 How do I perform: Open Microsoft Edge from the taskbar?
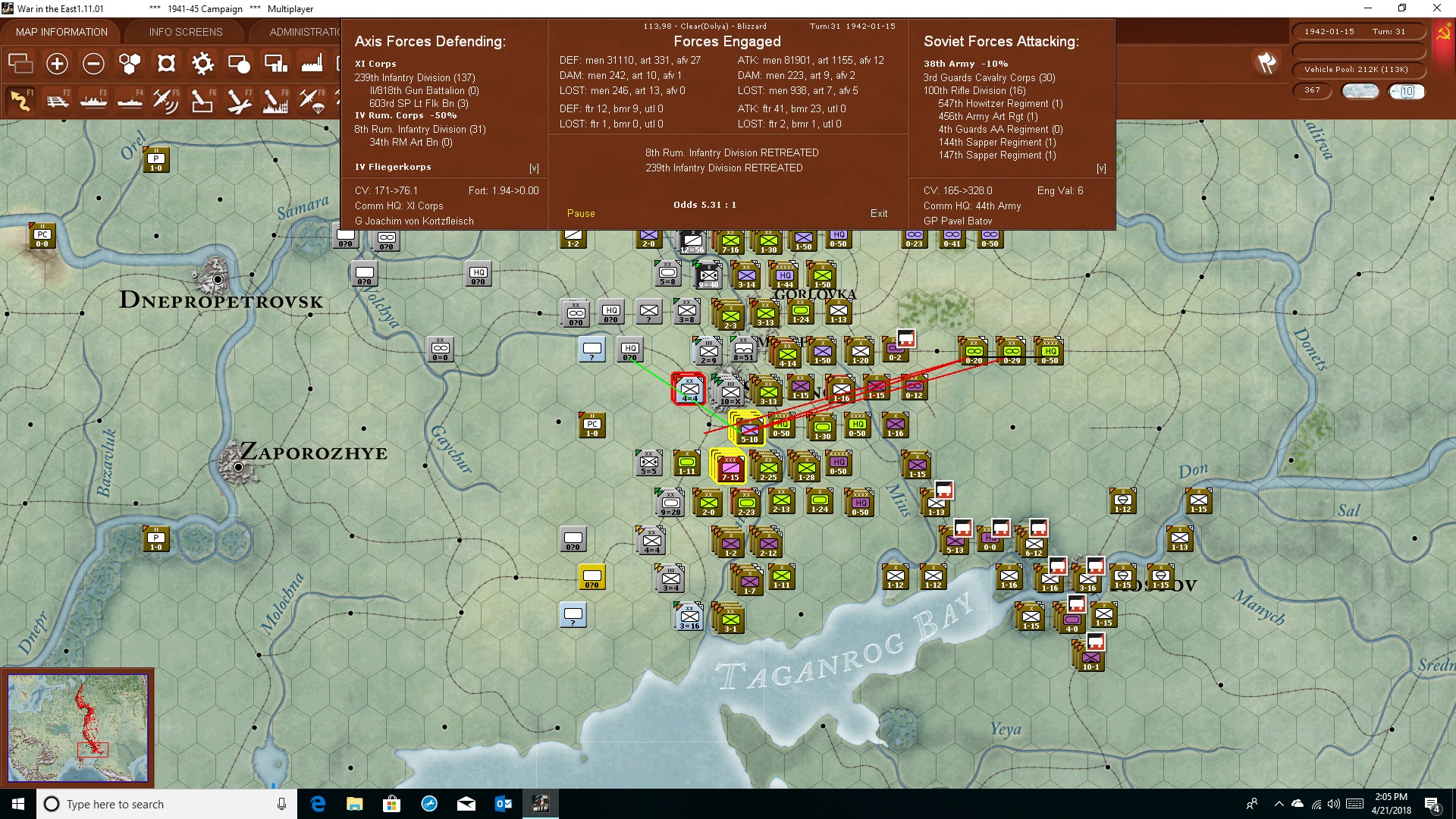click(x=318, y=804)
